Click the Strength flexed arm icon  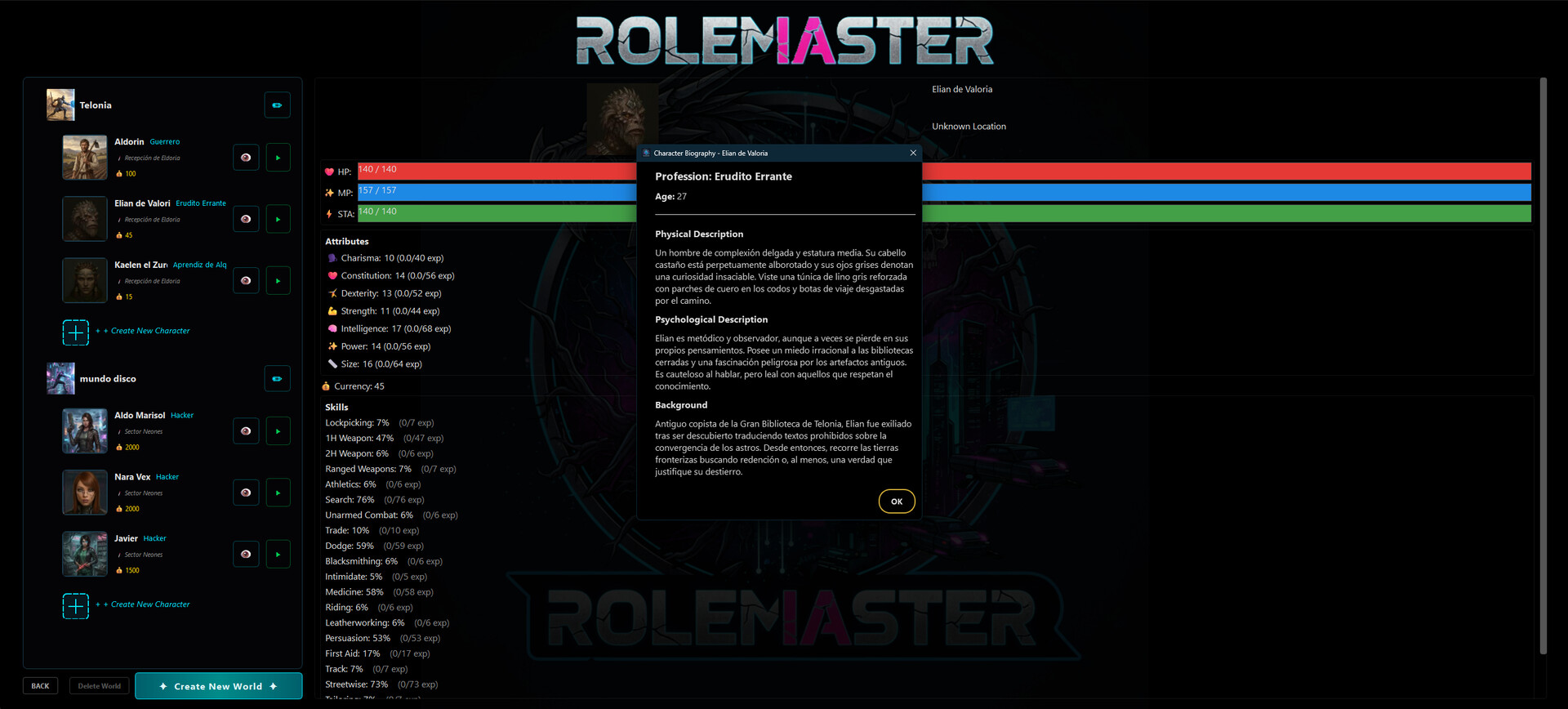(332, 311)
